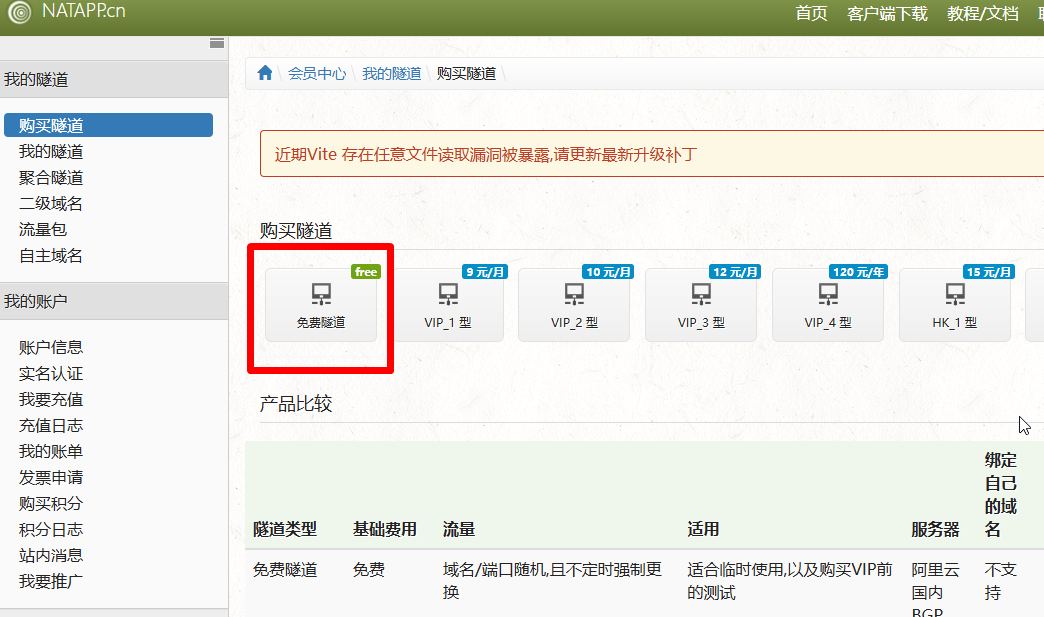The image size is (1044, 617).
Task: Select the VIP_3 型 card label
Action: 701,323
